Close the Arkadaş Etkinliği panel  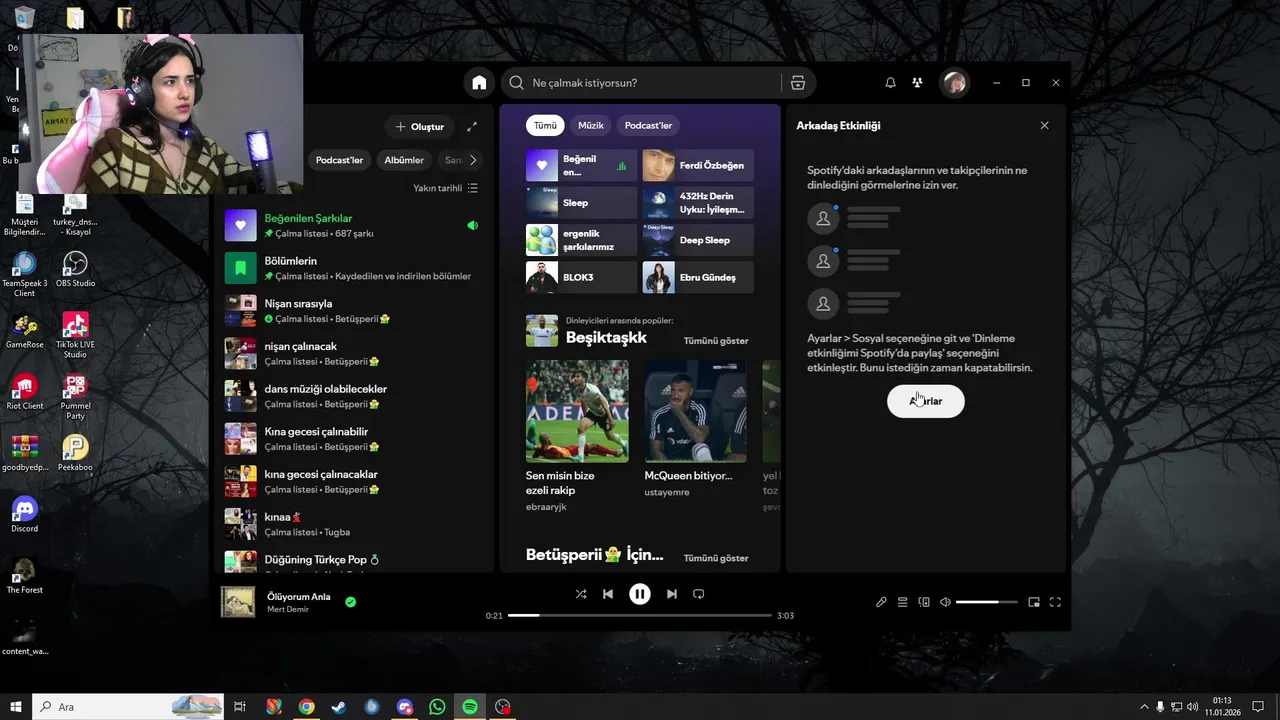coord(1044,126)
